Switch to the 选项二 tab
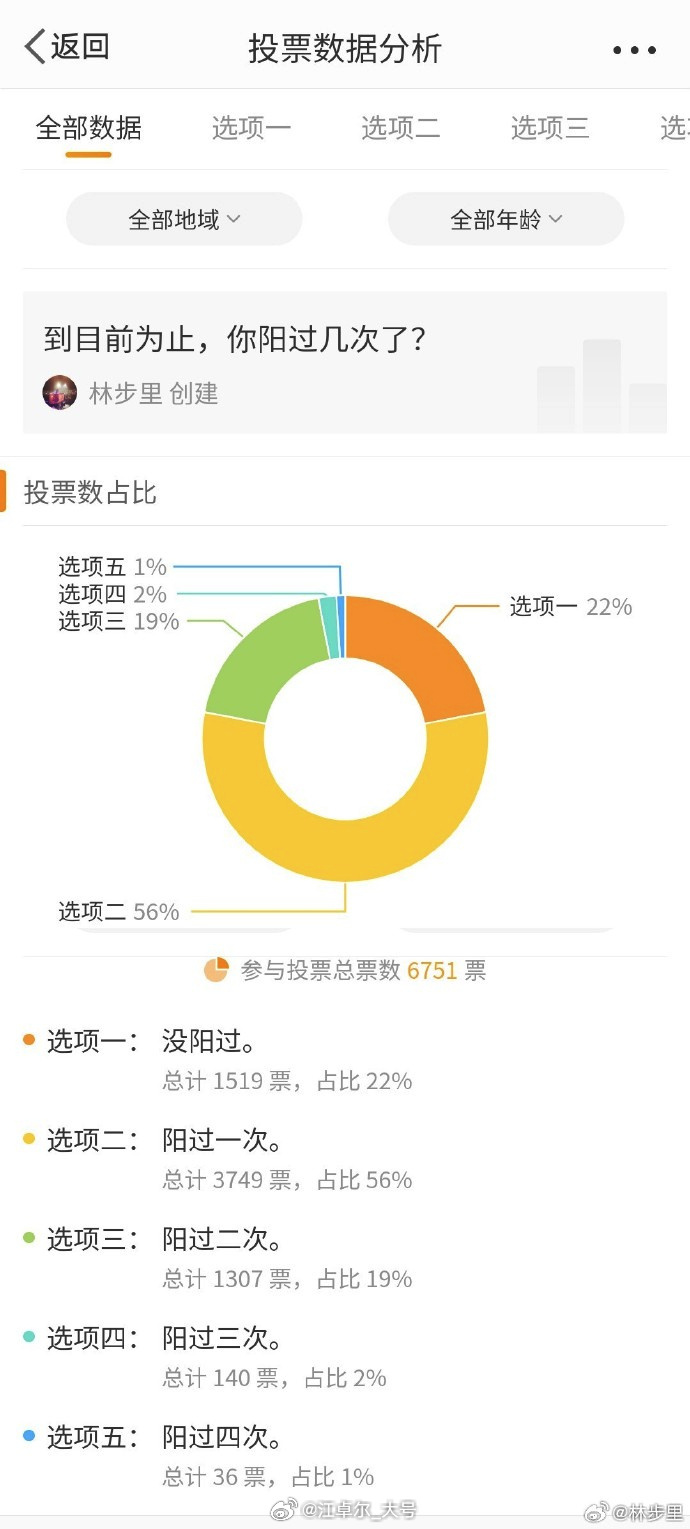 [400, 128]
